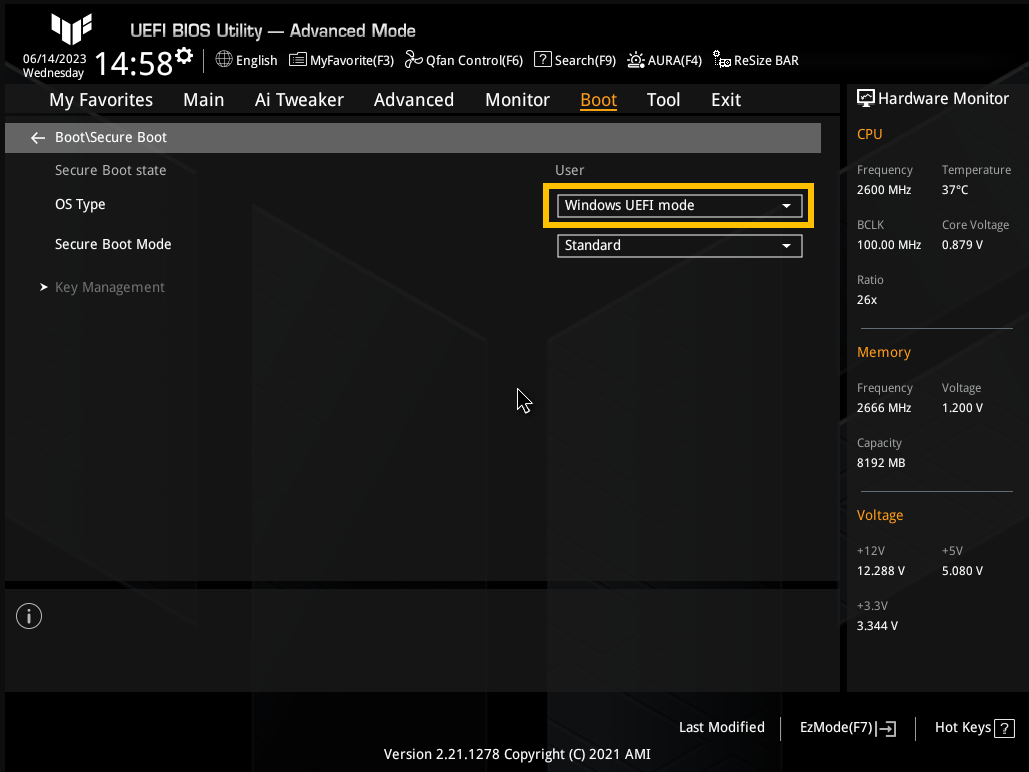The height and width of the screenshot is (772, 1029).
Task: Switch to Main tab
Action: click(x=203, y=100)
